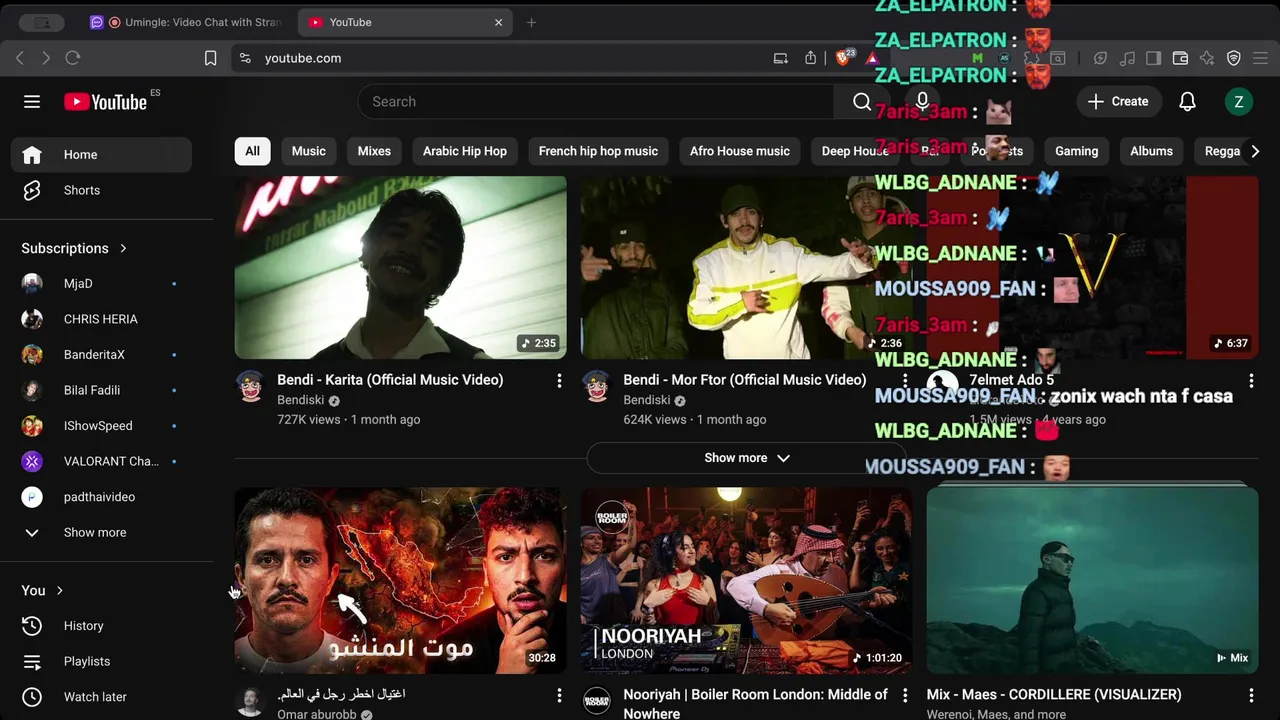Click the Create button
The width and height of the screenshot is (1280, 720).
coord(1118,101)
